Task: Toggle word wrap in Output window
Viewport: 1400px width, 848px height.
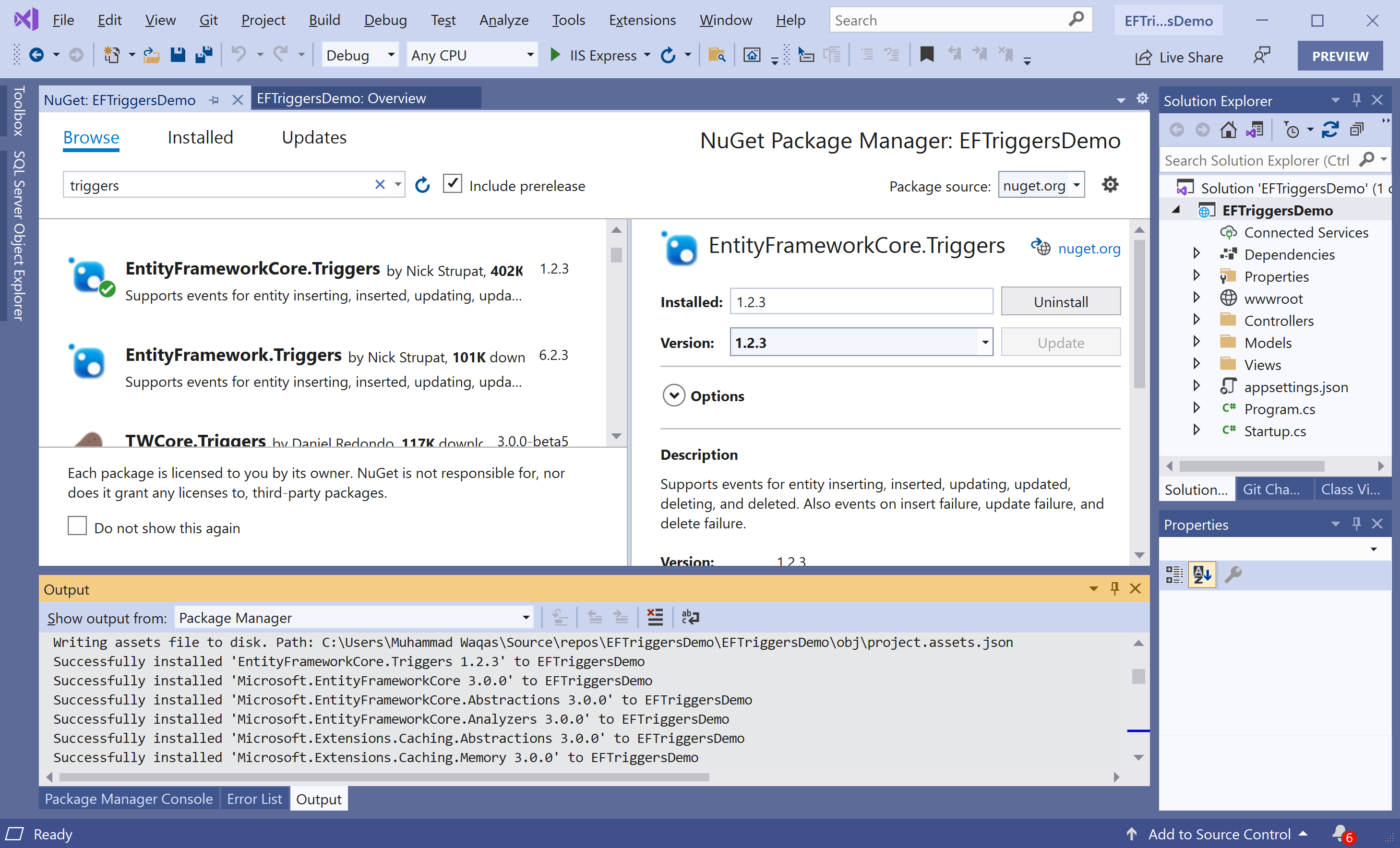Action: [690, 617]
